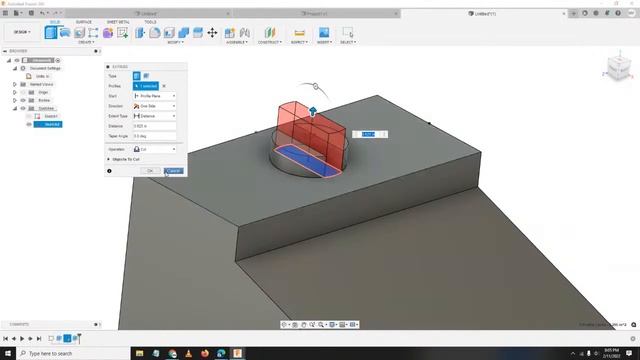Switch to the Surface tab
This screenshot has width=640, height=360.
(x=84, y=22)
